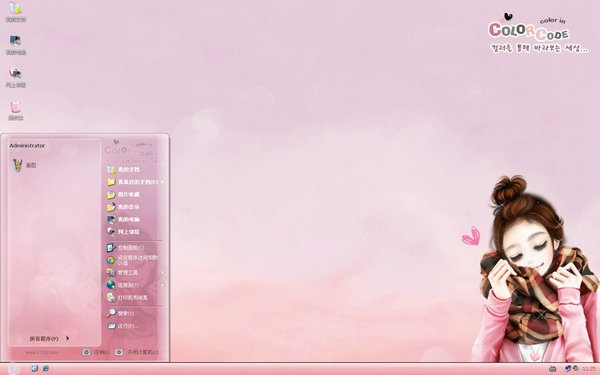The image size is (600, 375).
Task: Open My Music in start menu
Action: pos(123,207)
